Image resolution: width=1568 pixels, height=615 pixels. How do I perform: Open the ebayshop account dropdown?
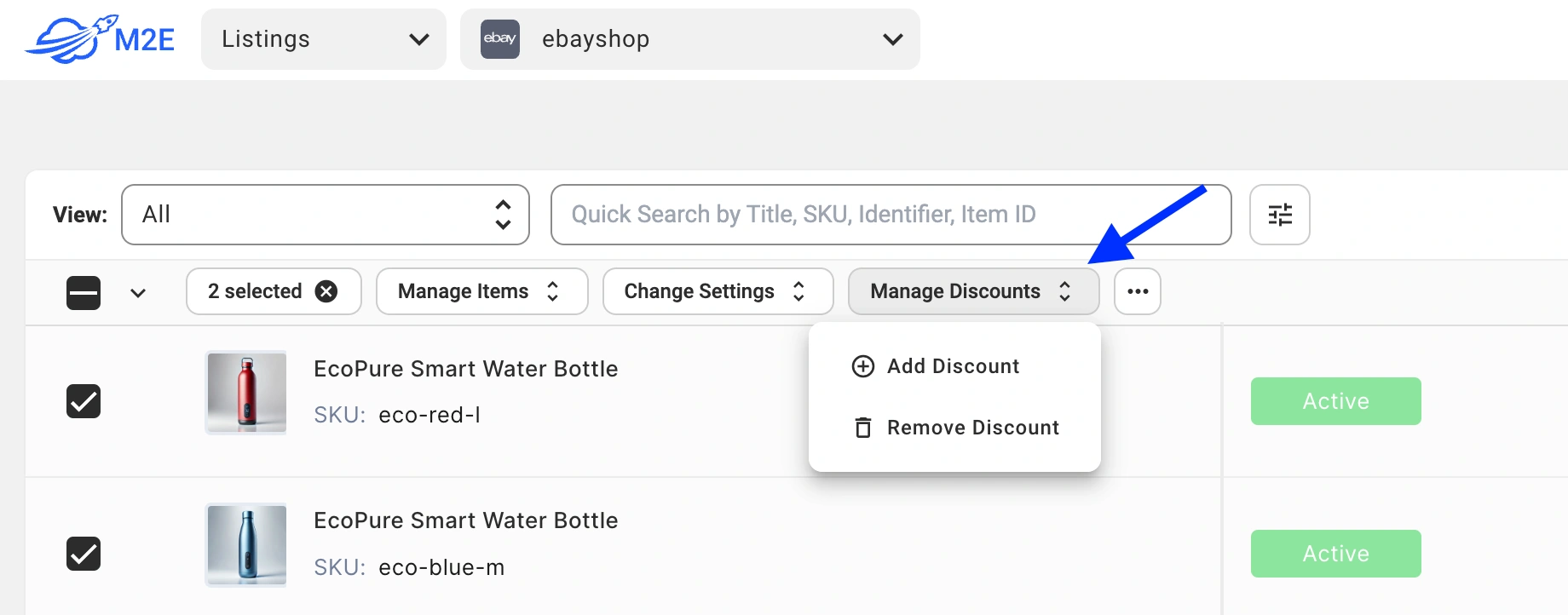click(690, 39)
